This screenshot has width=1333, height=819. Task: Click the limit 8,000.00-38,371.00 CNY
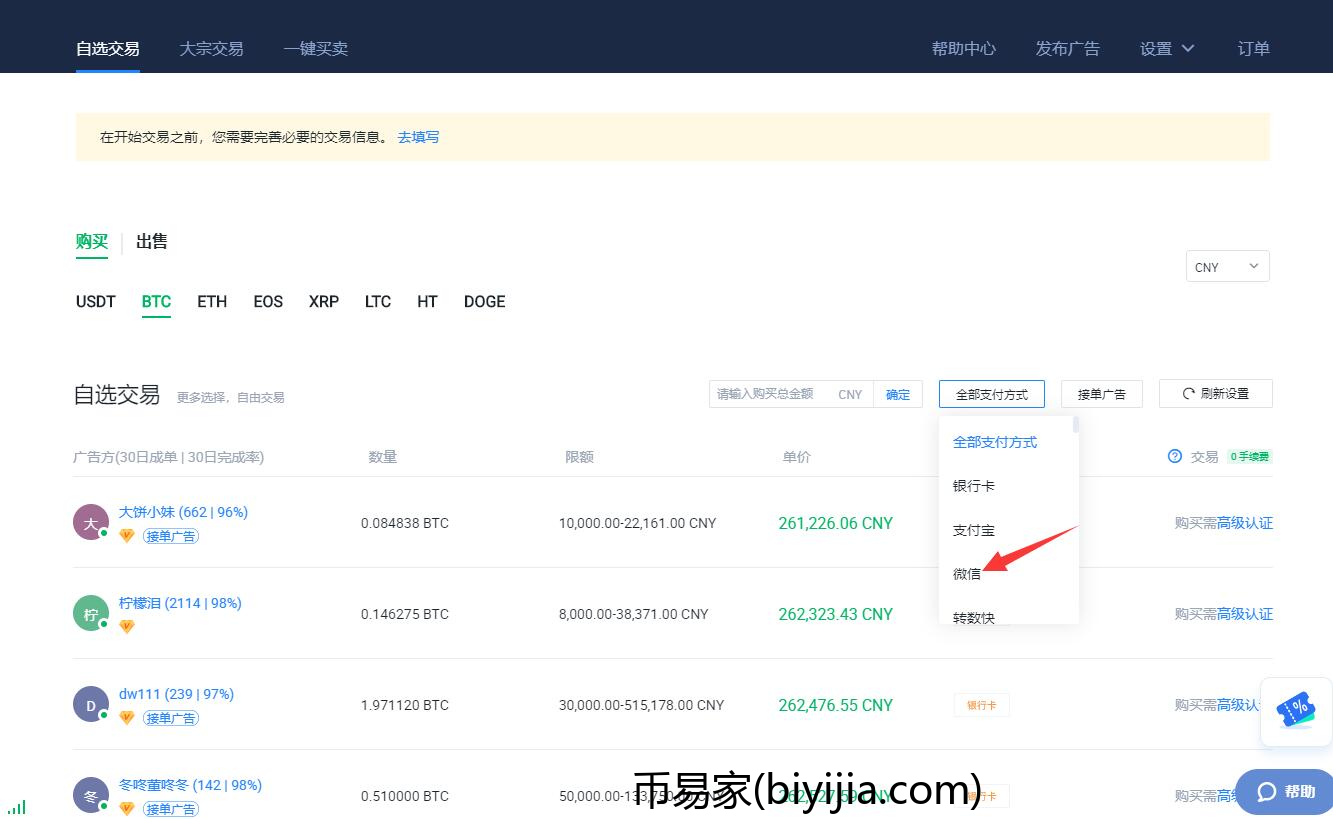[x=633, y=614]
